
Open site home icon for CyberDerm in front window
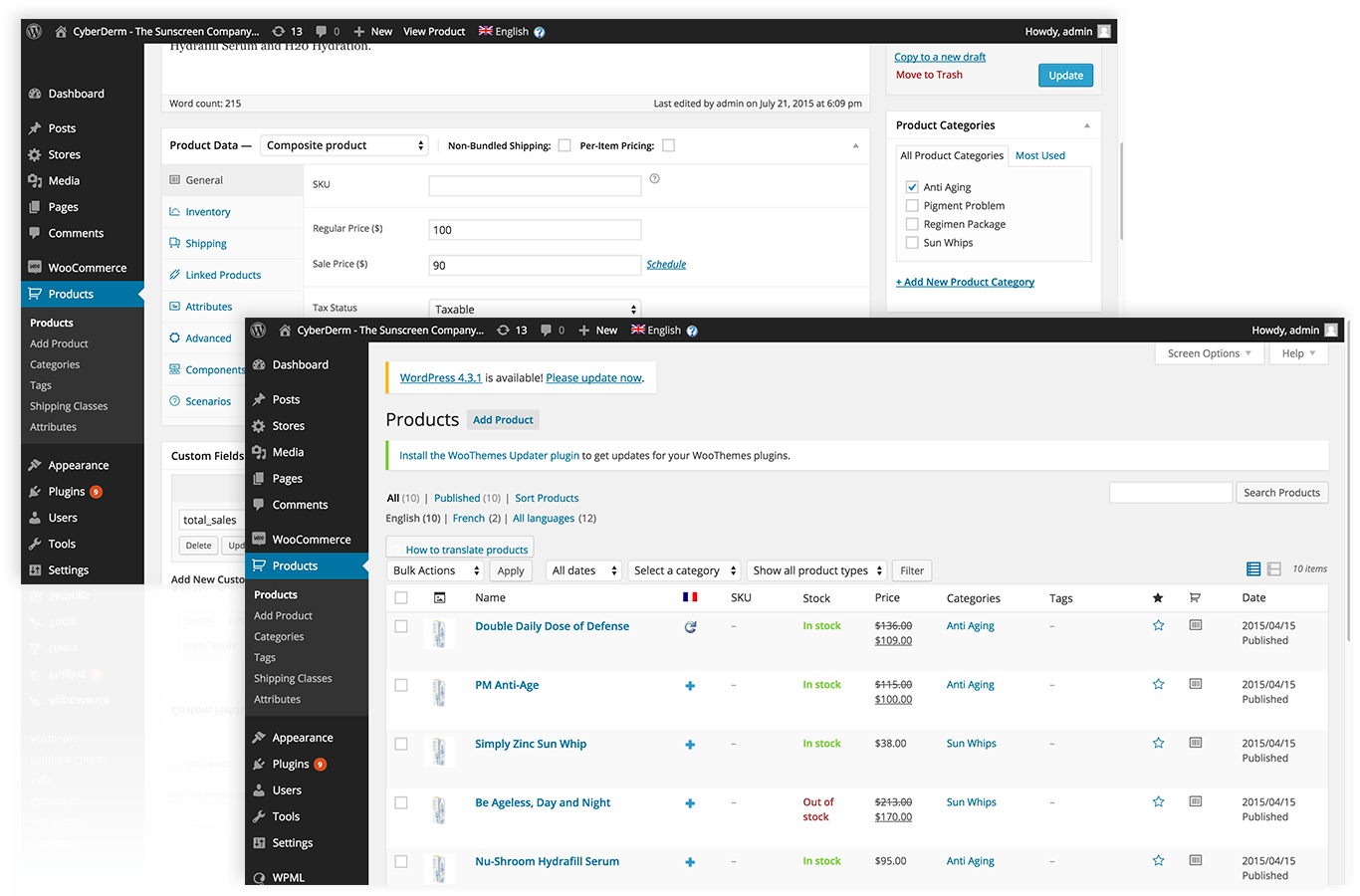(285, 330)
